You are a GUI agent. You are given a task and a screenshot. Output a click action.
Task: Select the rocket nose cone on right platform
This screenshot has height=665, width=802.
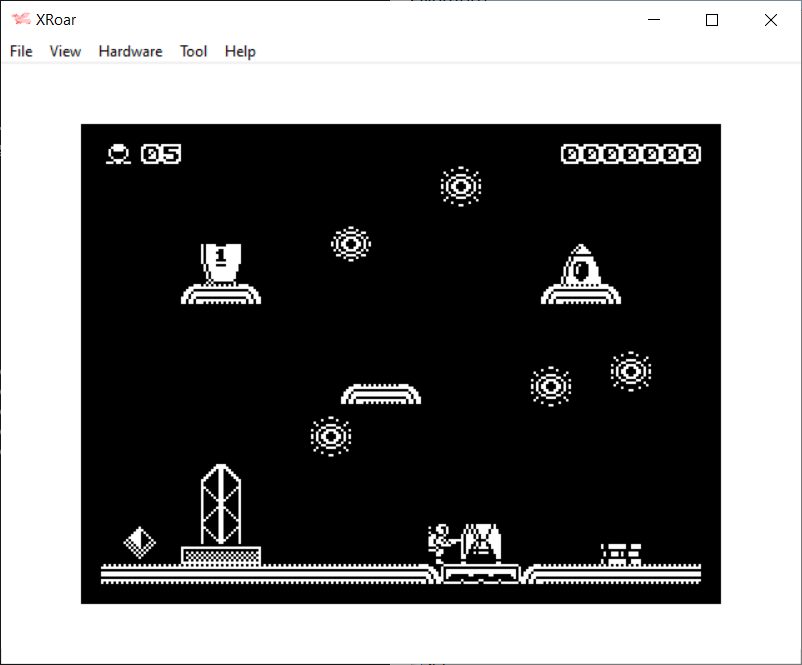coord(581,265)
